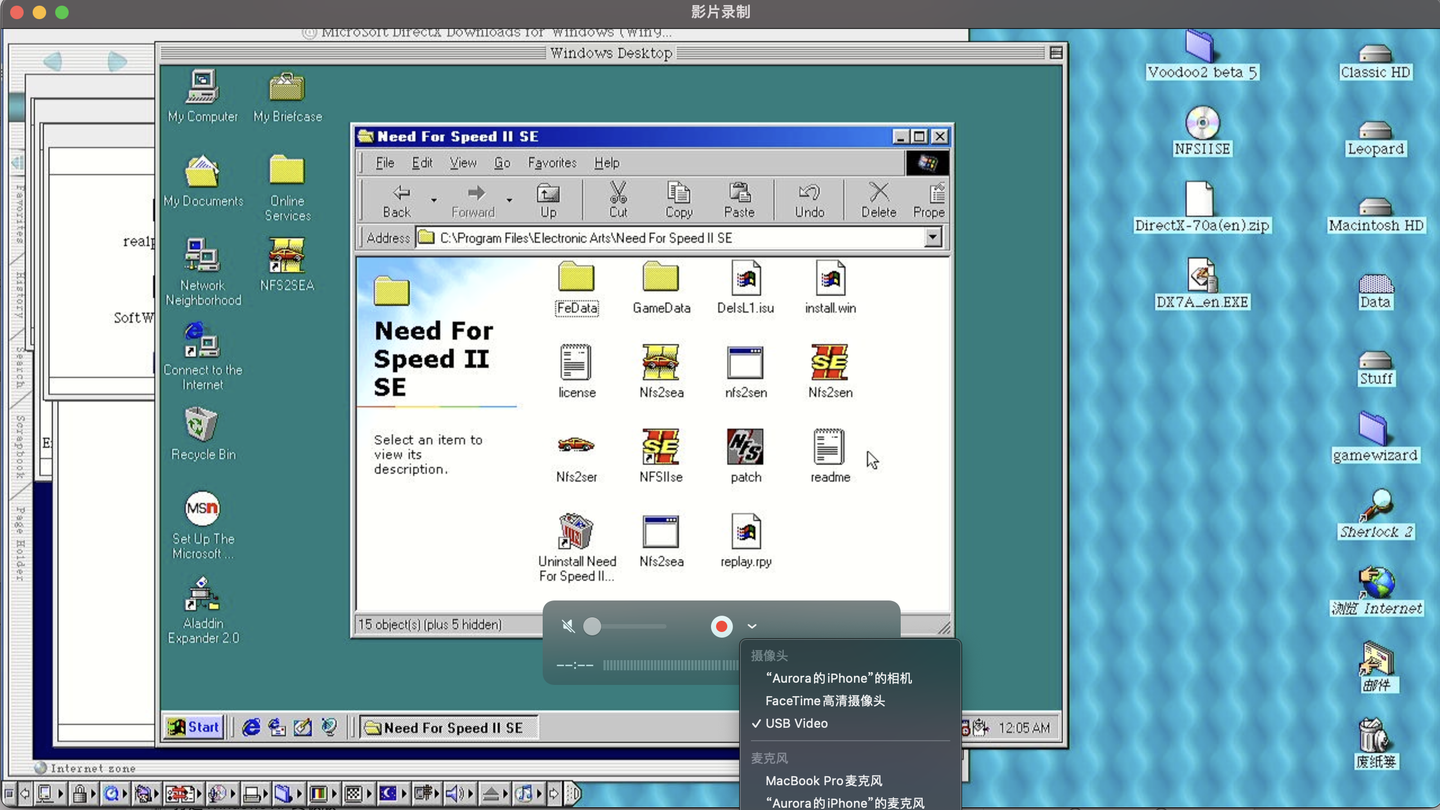Toggle the recording options chevron

[752, 627]
